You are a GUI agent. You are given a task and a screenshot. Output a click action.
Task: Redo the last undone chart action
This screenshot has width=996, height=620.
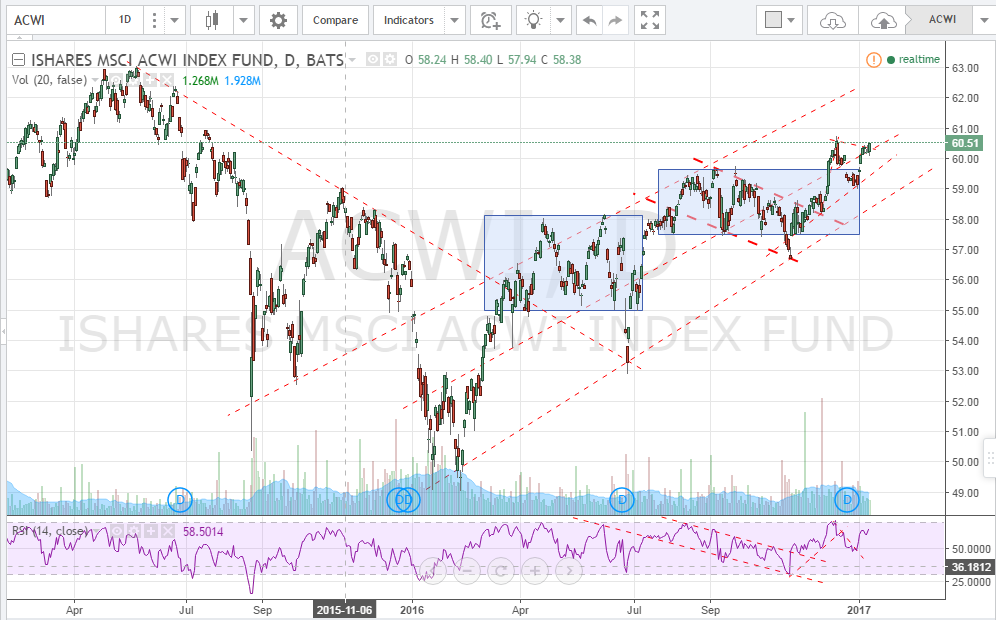coord(615,21)
